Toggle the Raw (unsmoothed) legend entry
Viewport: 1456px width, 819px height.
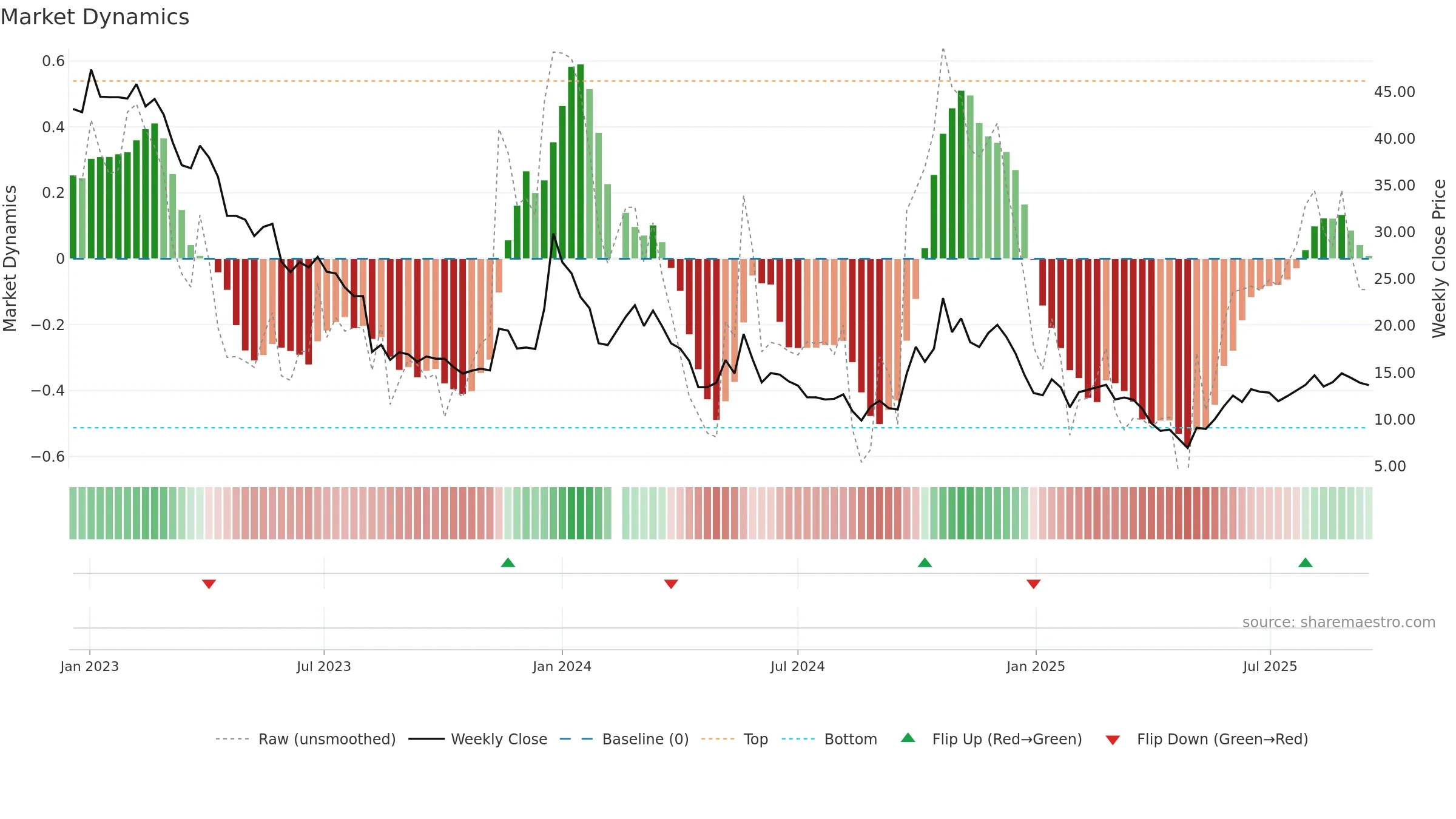tap(306, 739)
